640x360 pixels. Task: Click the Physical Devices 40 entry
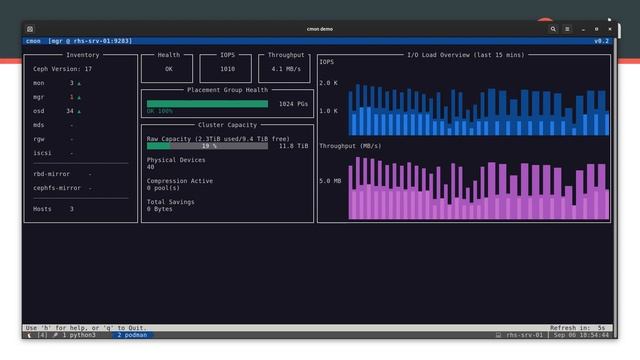coord(176,163)
